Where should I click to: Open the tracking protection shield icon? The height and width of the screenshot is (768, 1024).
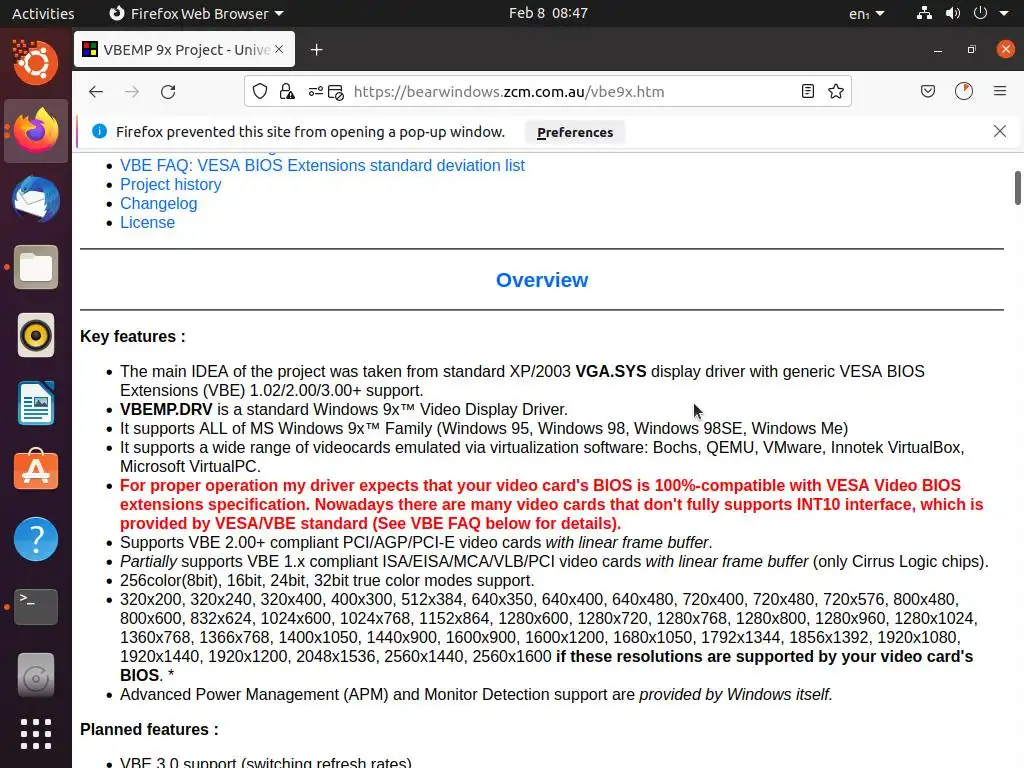click(x=260, y=91)
